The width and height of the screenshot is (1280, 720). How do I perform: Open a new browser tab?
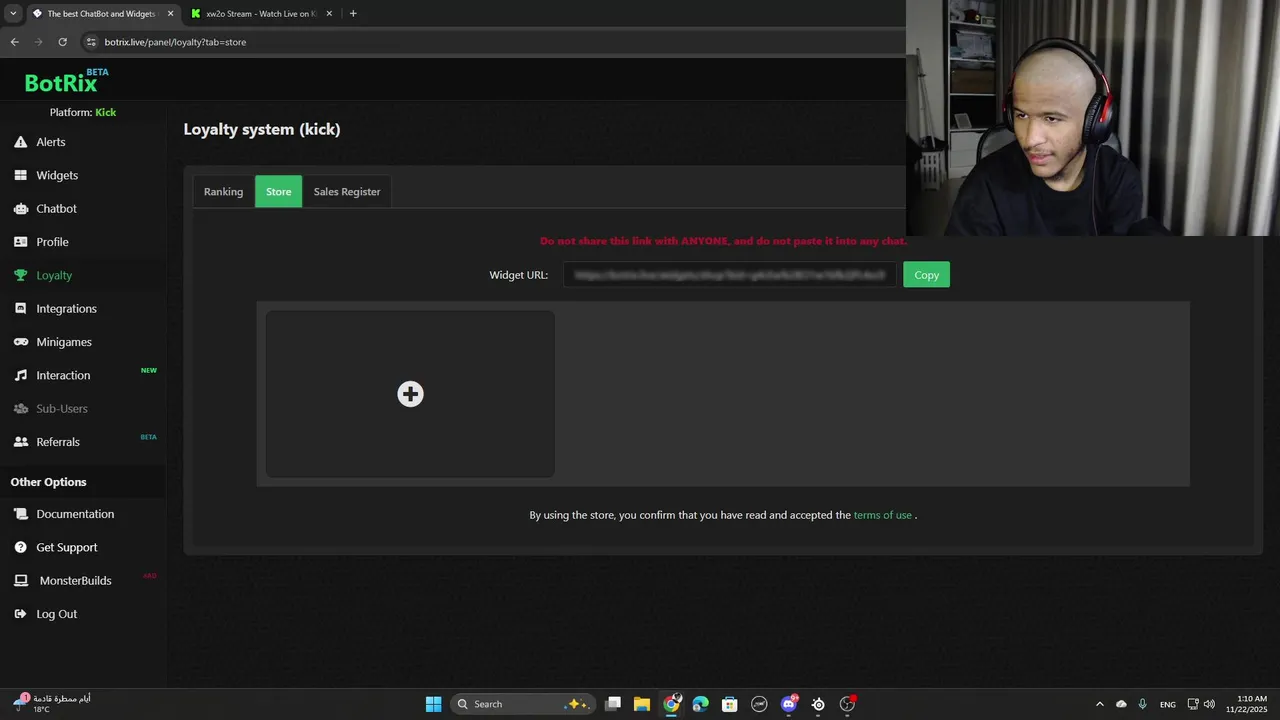(353, 14)
